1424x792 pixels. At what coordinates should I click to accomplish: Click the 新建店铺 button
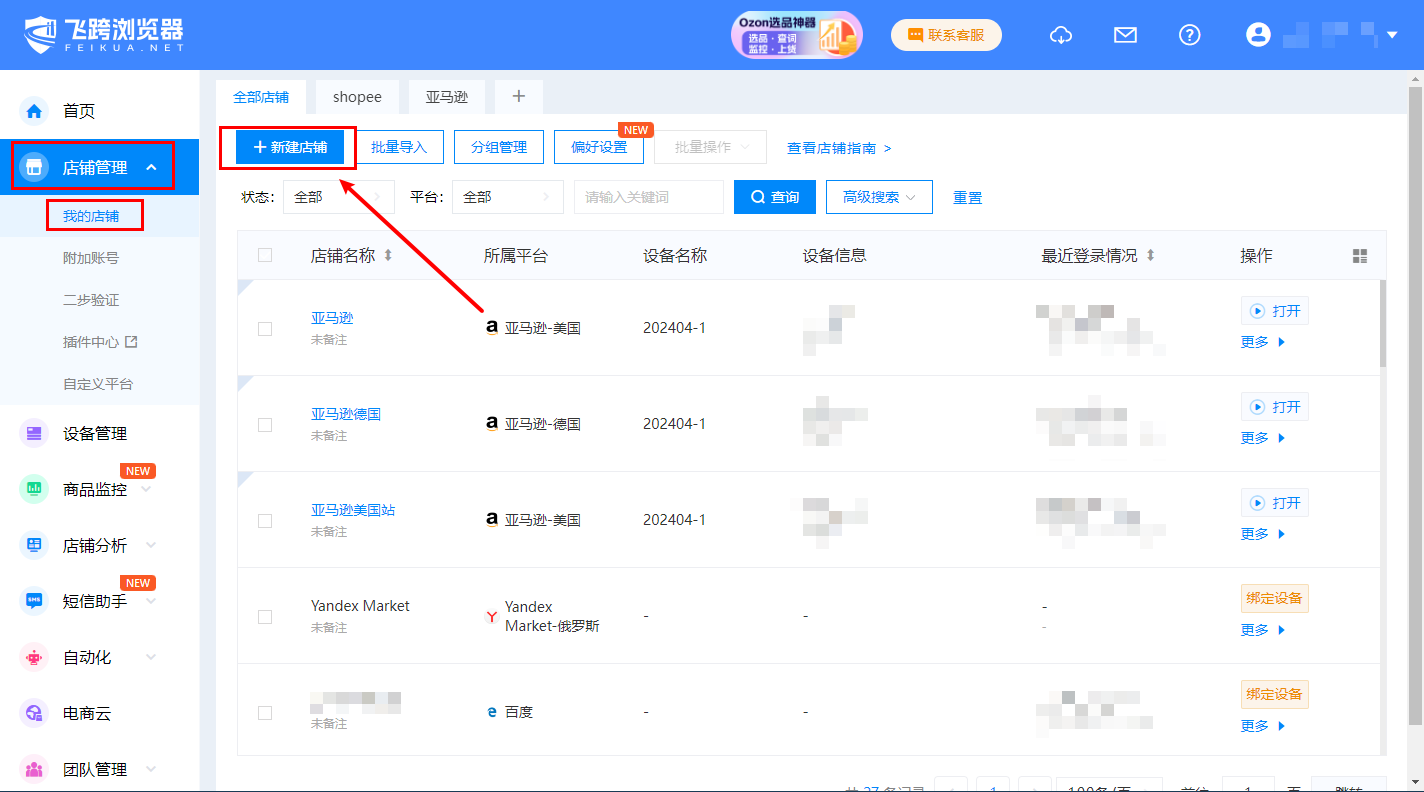tap(290, 147)
